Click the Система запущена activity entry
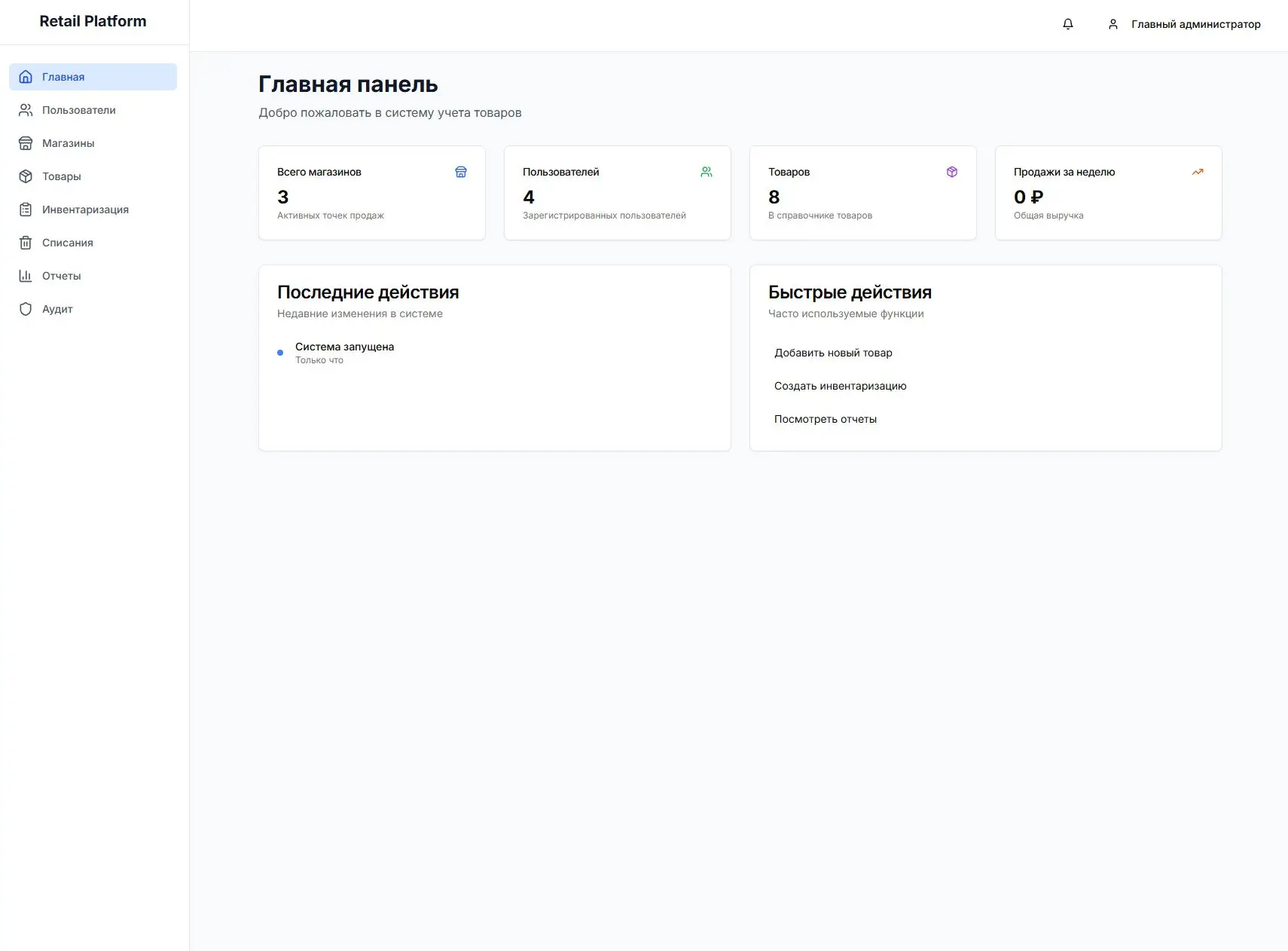The image size is (1288, 951). pyautogui.click(x=343, y=347)
